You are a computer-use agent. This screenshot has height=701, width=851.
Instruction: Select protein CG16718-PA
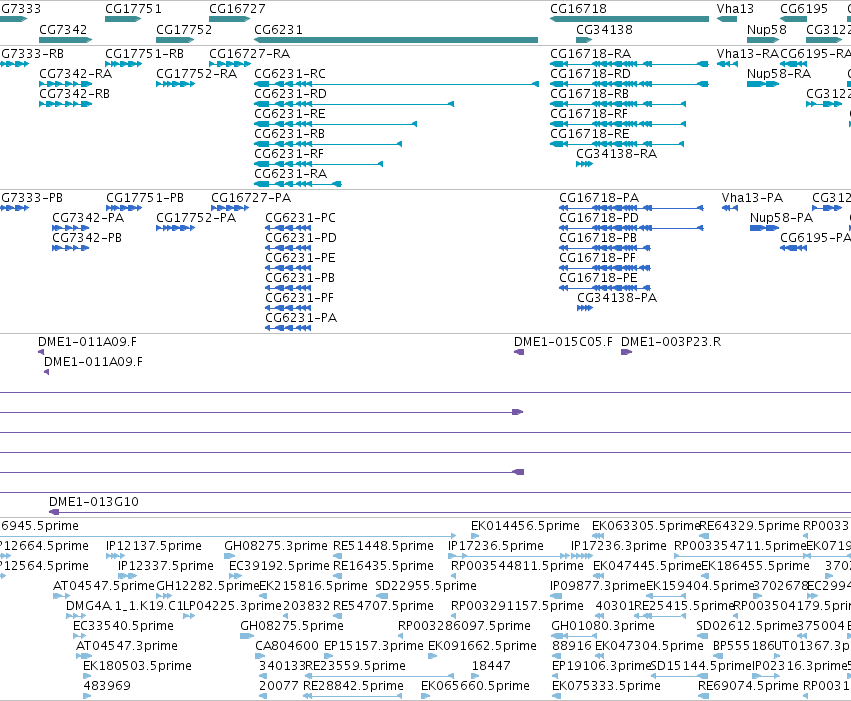tap(599, 198)
